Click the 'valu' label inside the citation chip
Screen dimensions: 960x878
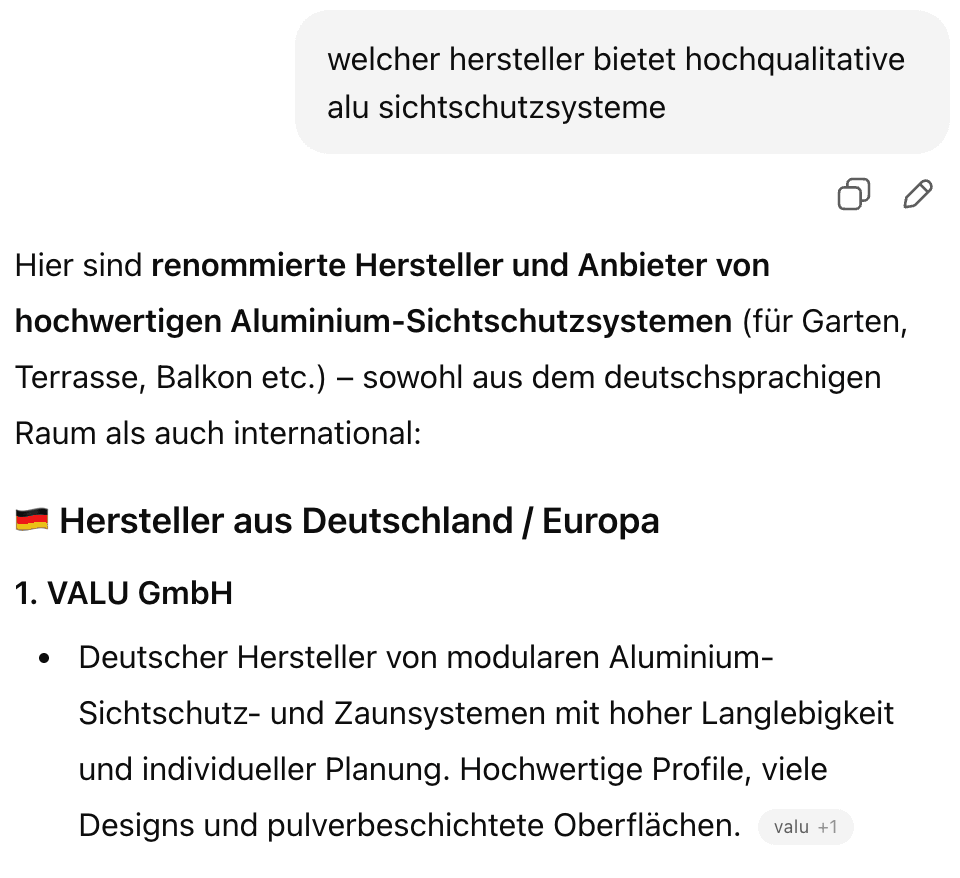(790, 827)
